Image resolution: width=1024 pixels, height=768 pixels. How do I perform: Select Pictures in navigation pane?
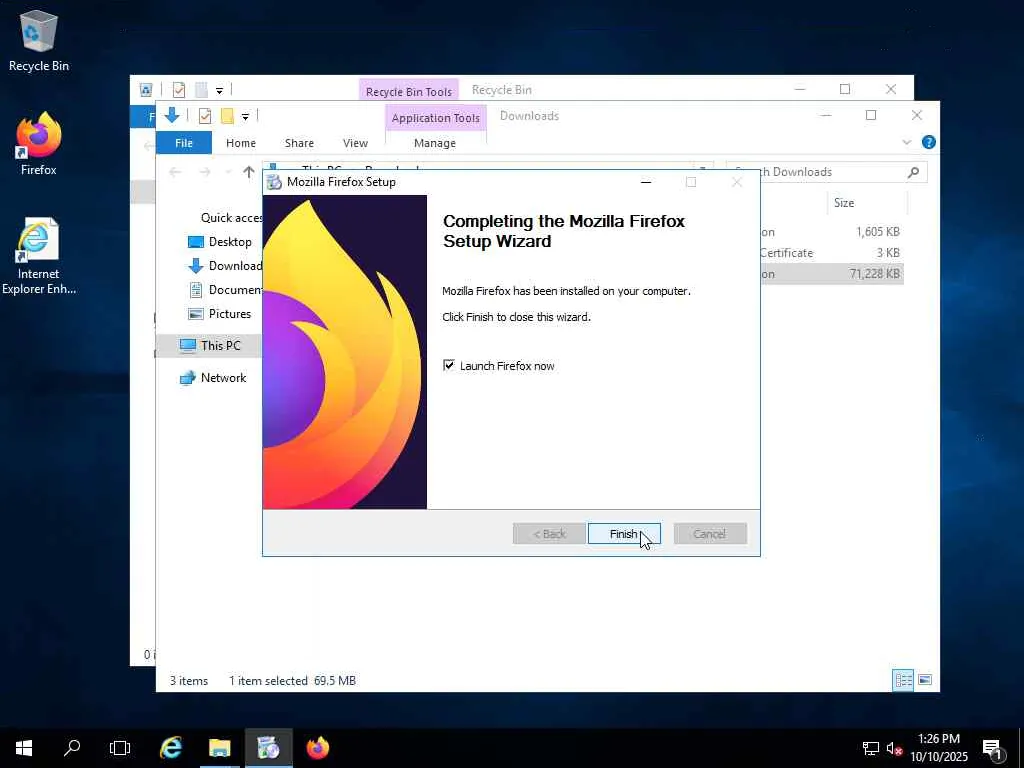tap(219, 313)
